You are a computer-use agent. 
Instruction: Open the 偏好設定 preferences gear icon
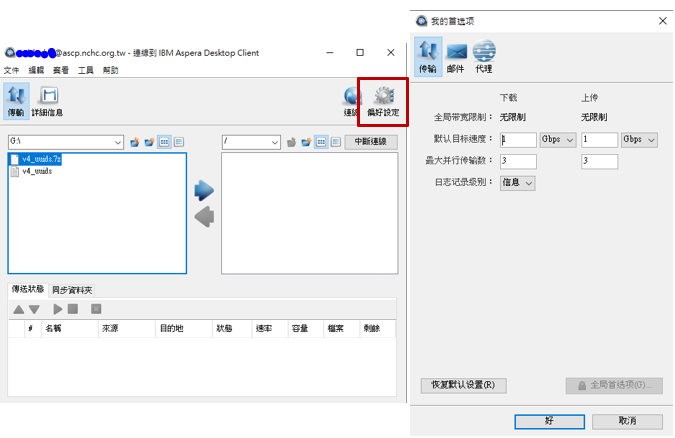(383, 100)
